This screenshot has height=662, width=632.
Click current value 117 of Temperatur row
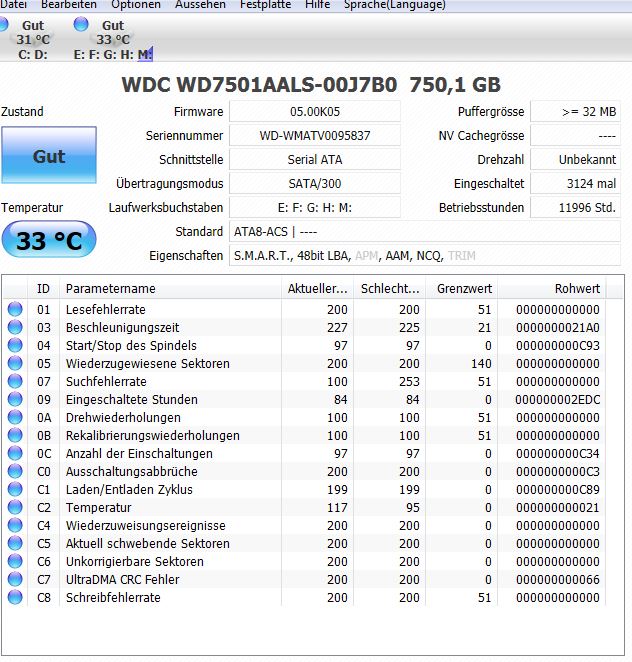click(337, 507)
